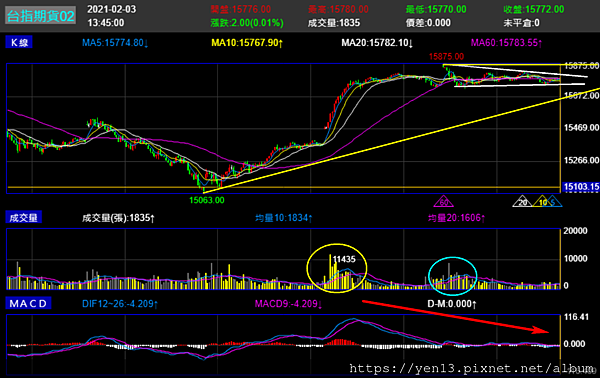Click the 20000 volume axis label
The height and width of the screenshot is (378, 600).
click(576, 231)
